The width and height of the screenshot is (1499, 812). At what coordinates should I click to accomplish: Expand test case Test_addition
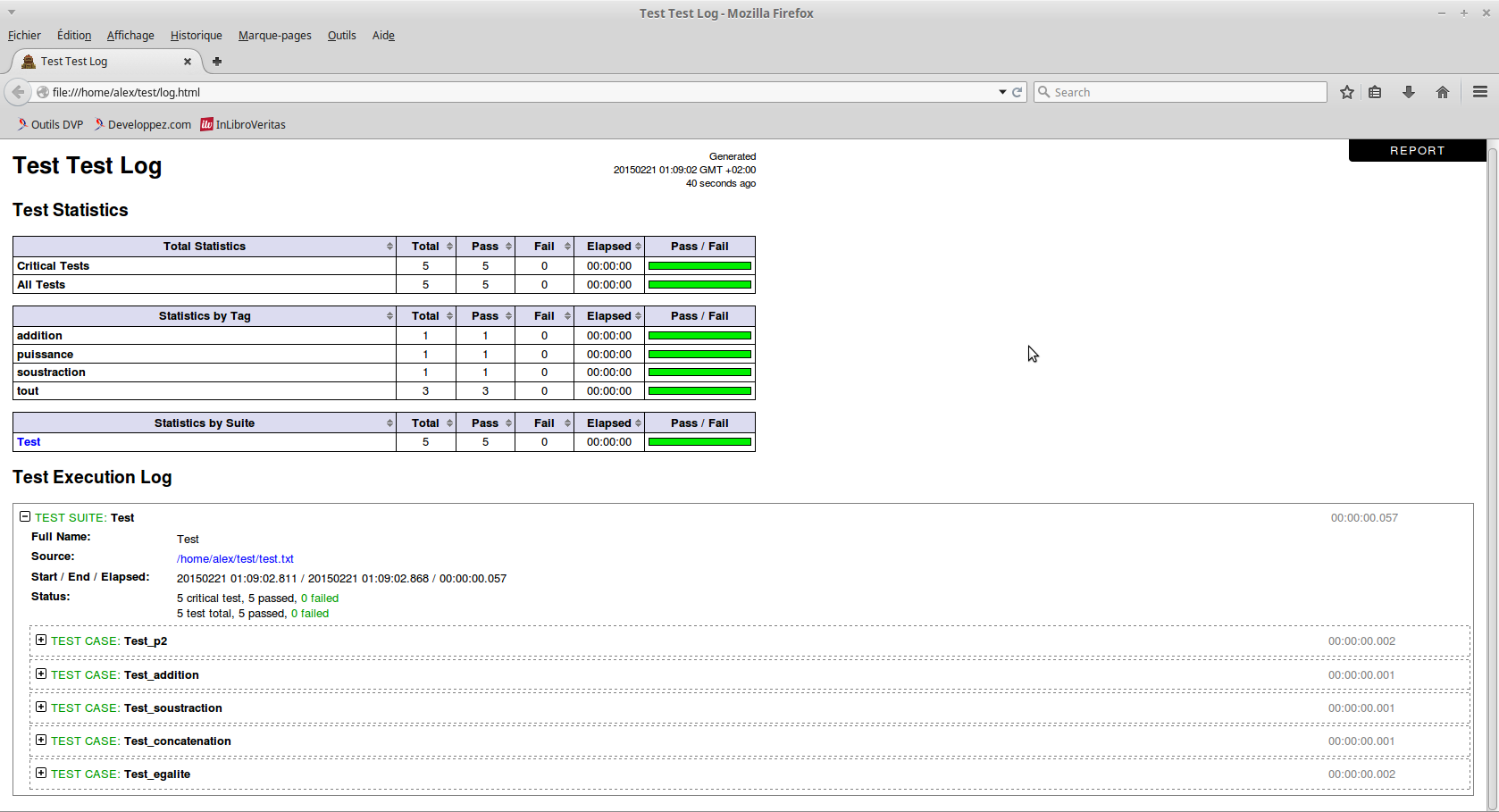click(41, 674)
